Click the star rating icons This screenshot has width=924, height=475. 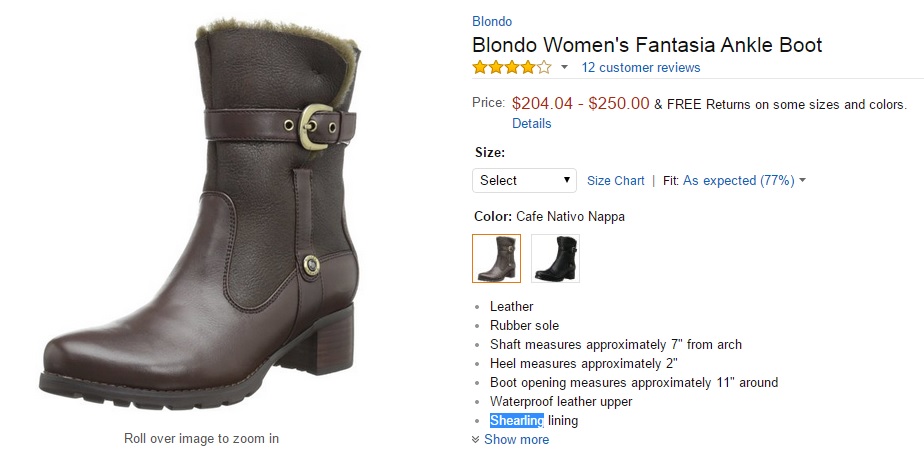(511, 68)
